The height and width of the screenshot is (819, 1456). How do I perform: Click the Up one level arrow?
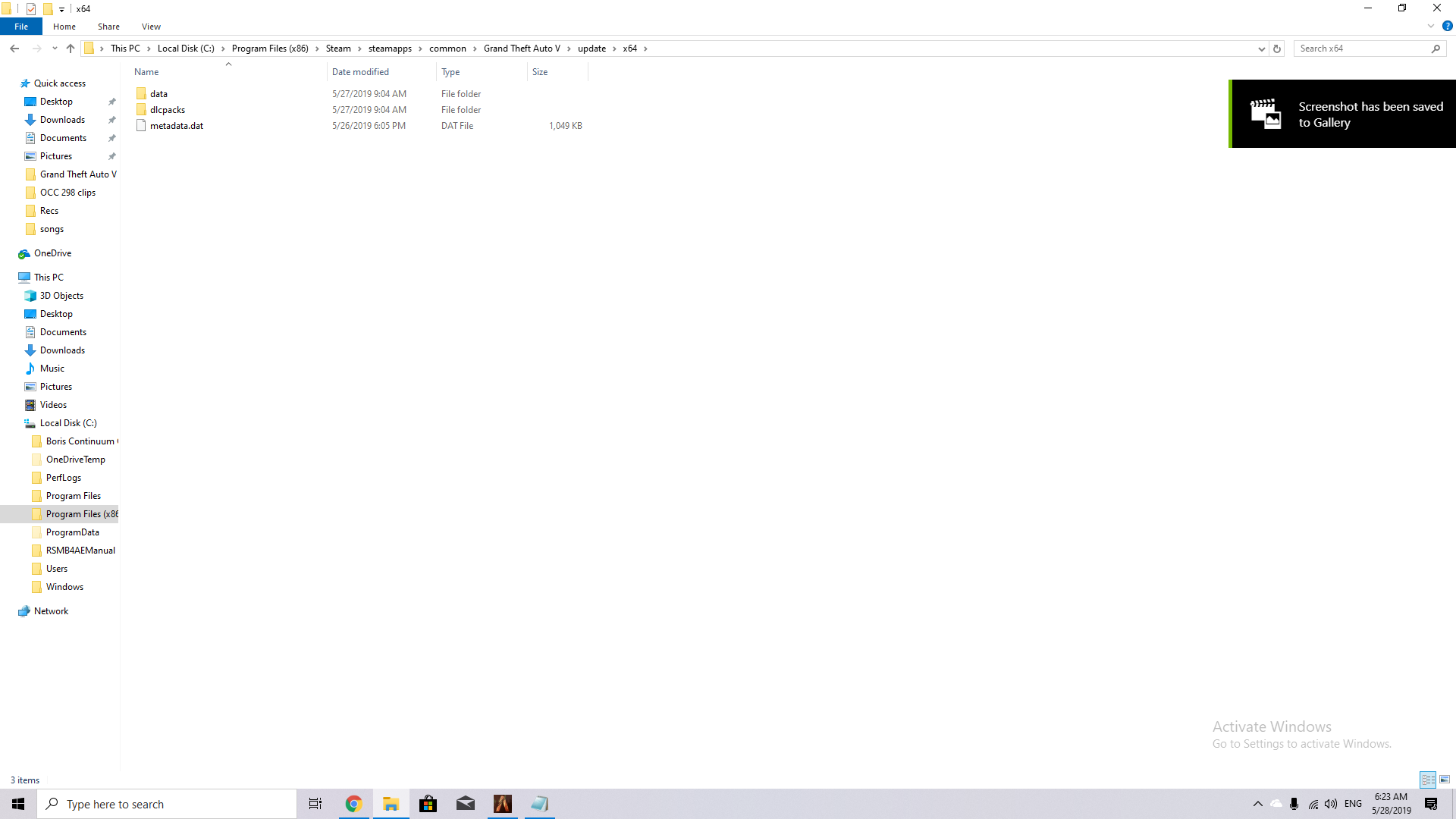(71, 49)
